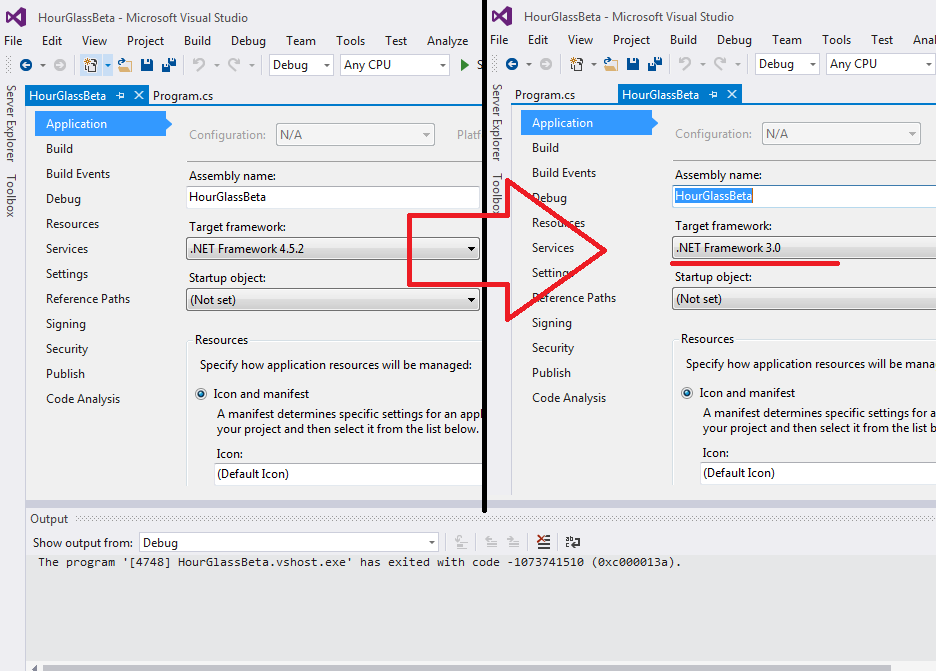Screen dimensions: 936x671
Task: Click Navigate Backward in right window toolbar
Action: (512, 64)
